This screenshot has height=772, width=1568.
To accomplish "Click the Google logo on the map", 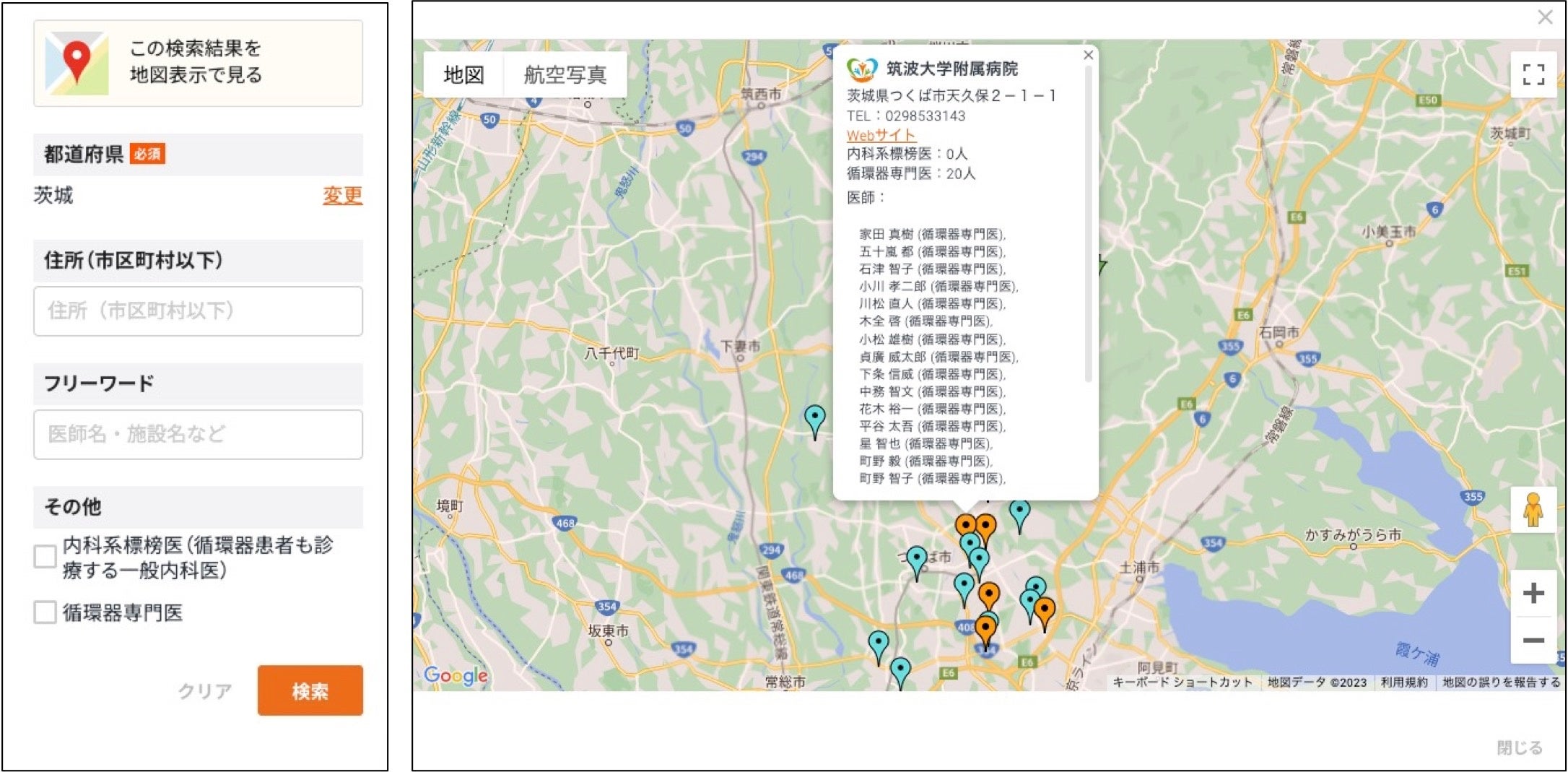I will (x=456, y=676).
